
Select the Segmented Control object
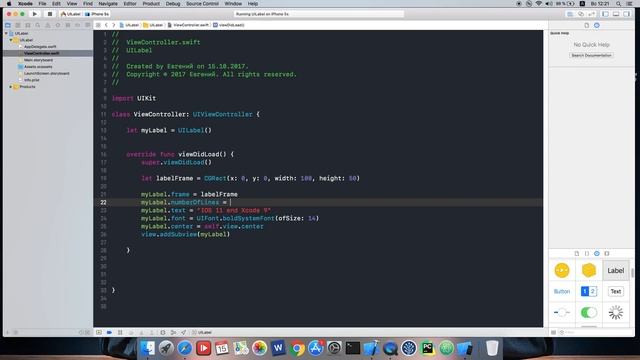(589, 291)
